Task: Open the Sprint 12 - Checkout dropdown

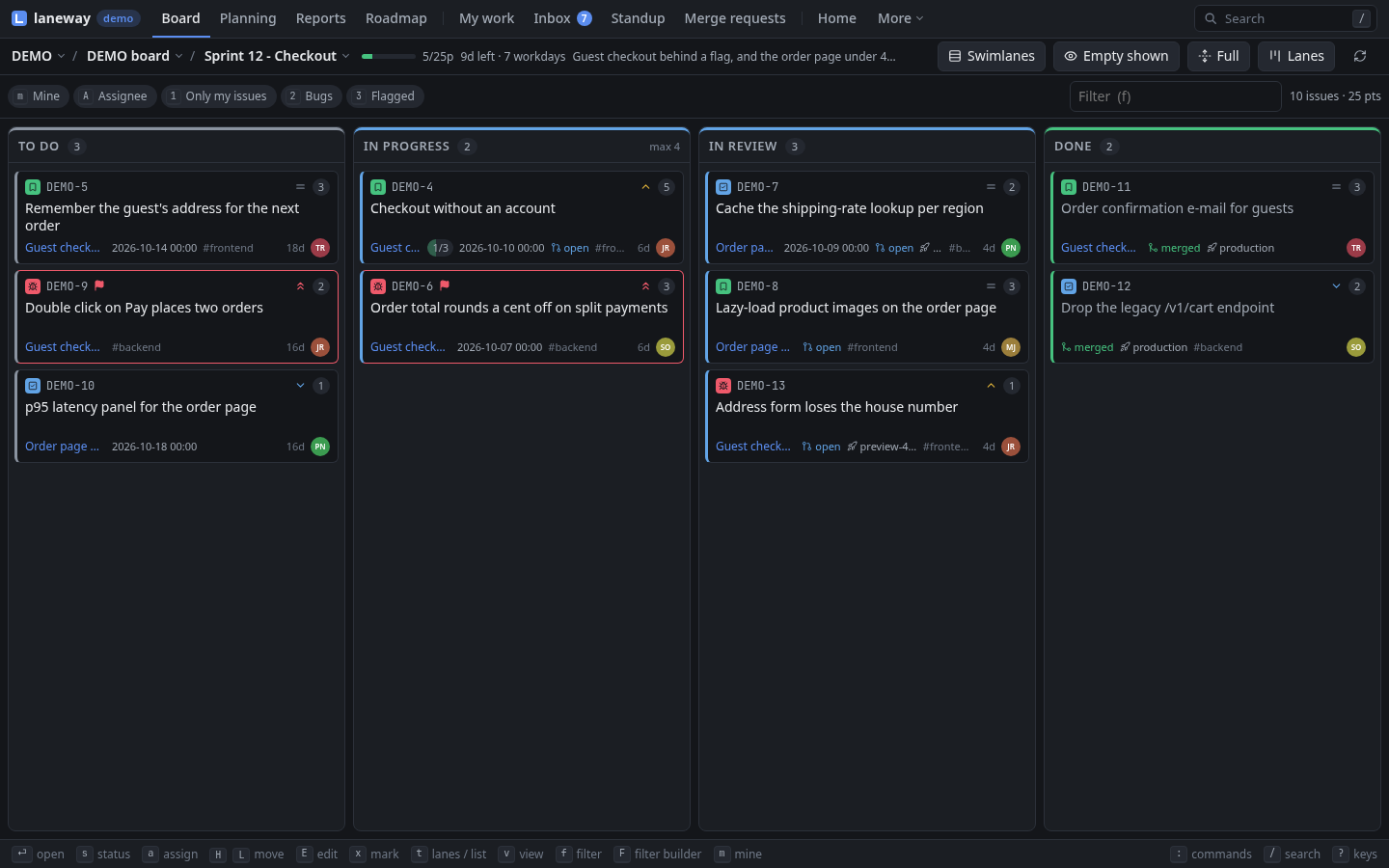Action: (277, 56)
